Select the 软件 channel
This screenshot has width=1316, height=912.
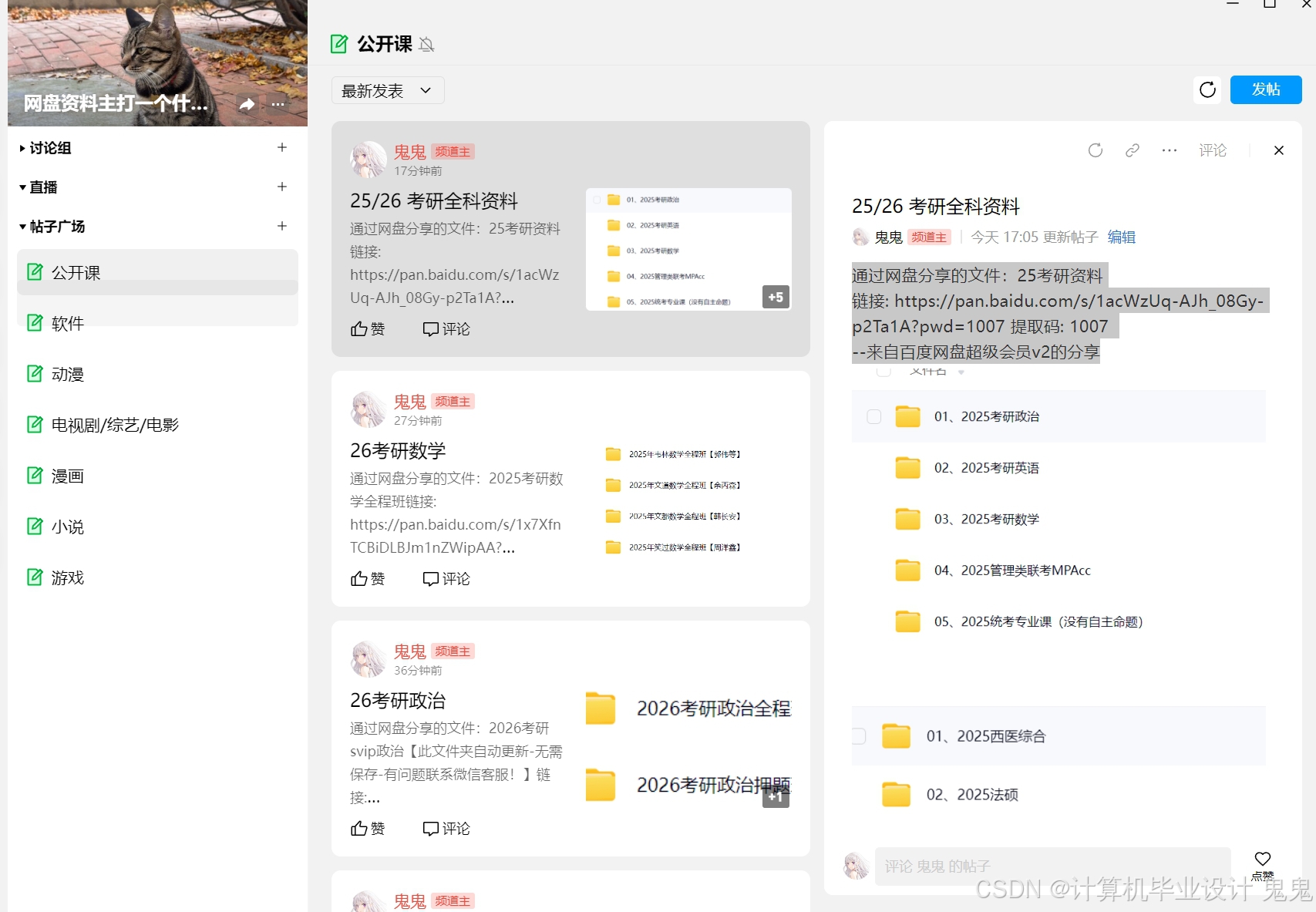[x=157, y=323]
